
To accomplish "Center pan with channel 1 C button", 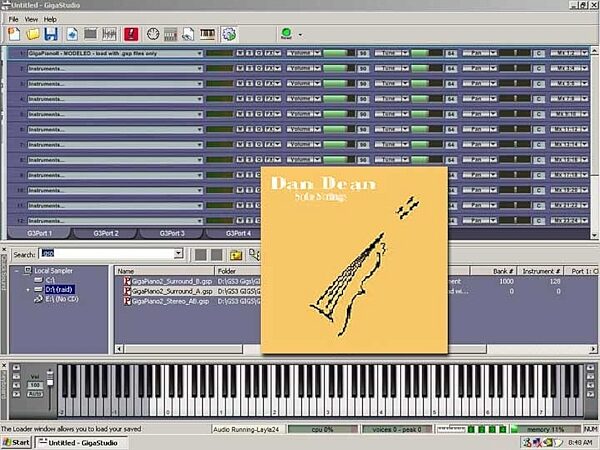I will tap(539, 53).
